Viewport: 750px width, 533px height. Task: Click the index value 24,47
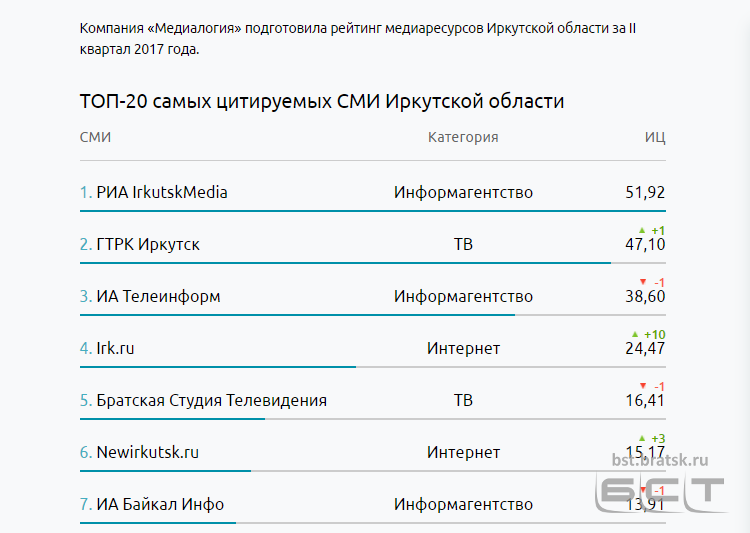tap(645, 348)
